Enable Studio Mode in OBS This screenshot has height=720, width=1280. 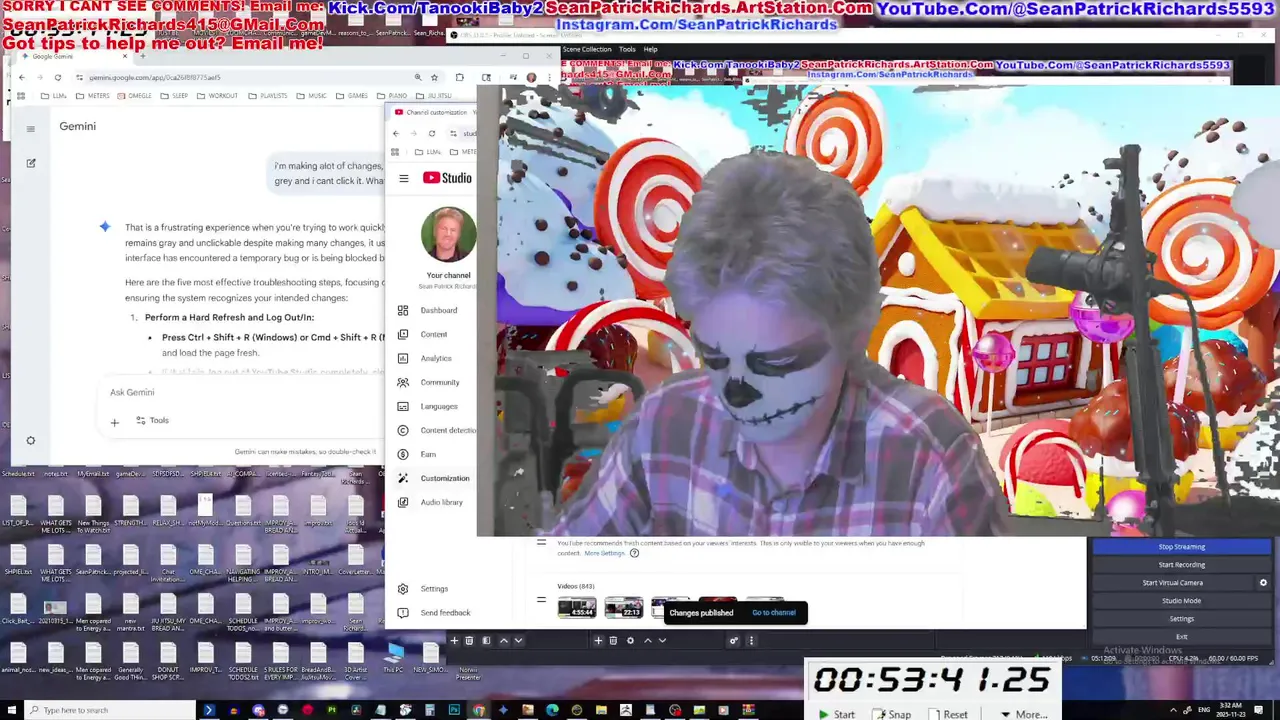[x=1181, y=601]
